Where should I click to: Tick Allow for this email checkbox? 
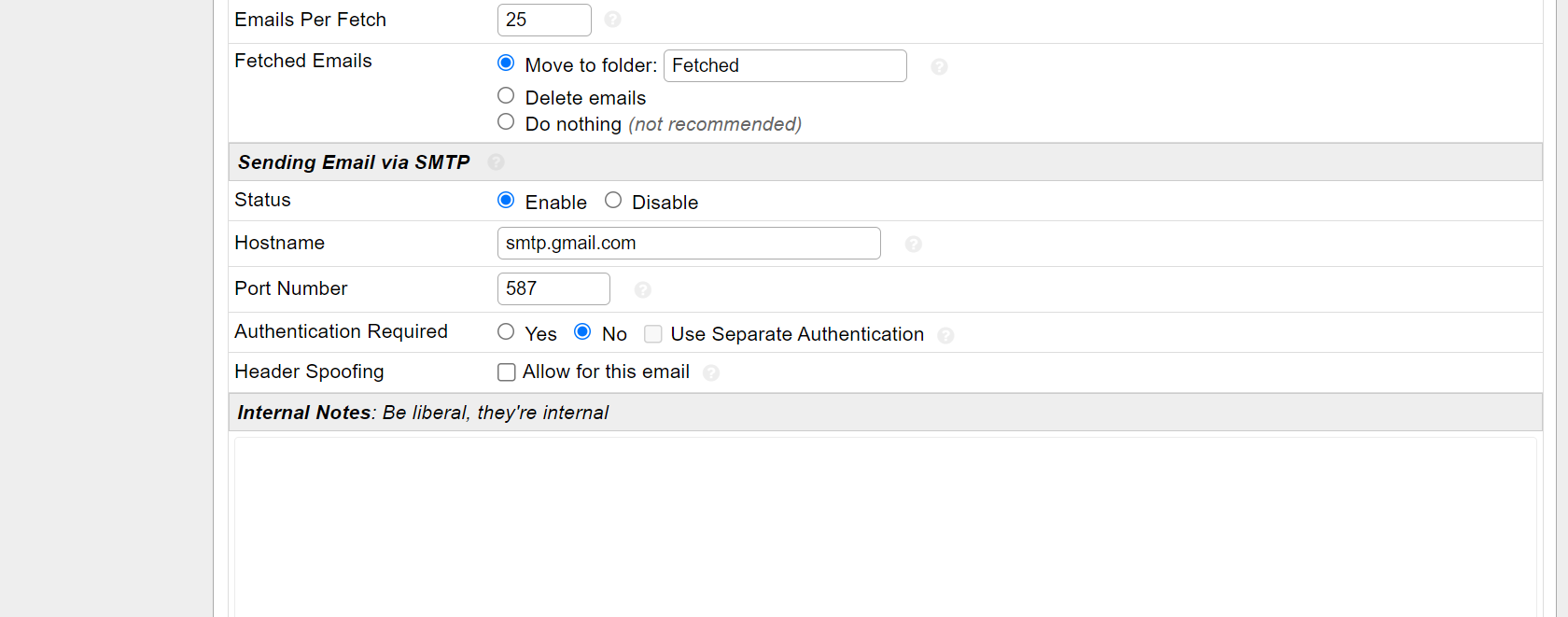507,372
